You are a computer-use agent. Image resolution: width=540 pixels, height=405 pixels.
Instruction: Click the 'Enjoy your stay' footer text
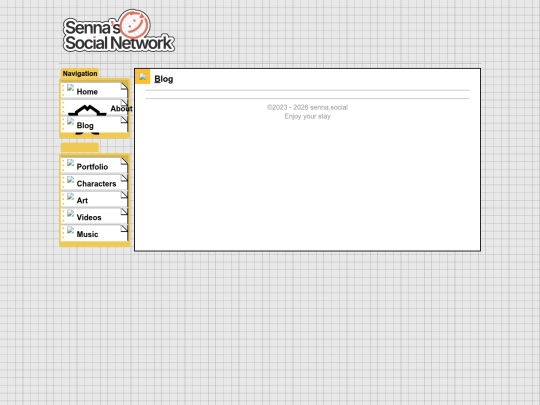pyautogui.click(x=308, y=116)
